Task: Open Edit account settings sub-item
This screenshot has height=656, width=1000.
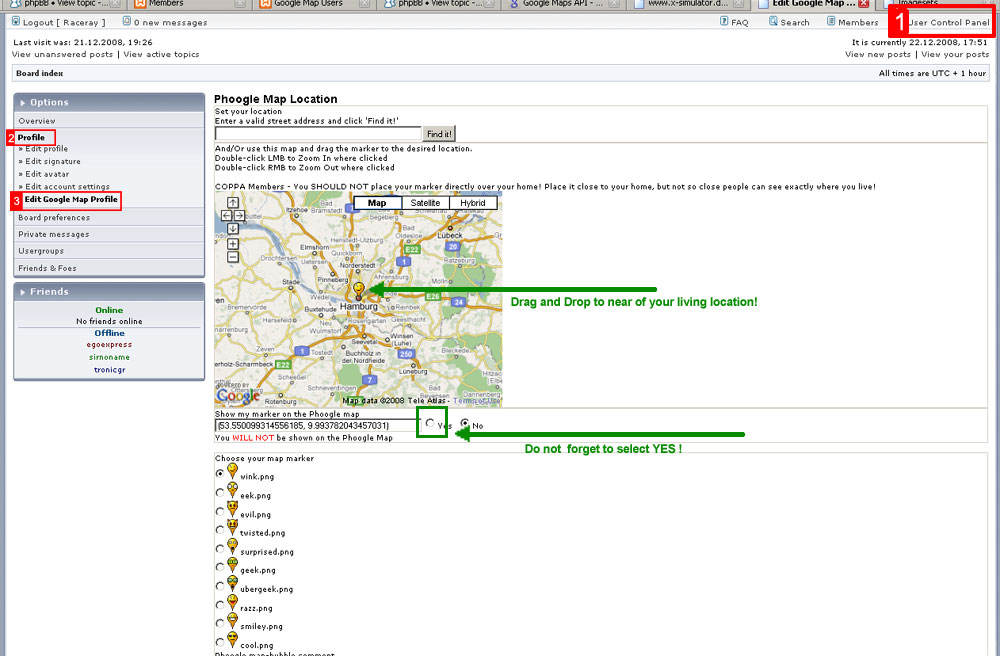Action: point(68,186)
